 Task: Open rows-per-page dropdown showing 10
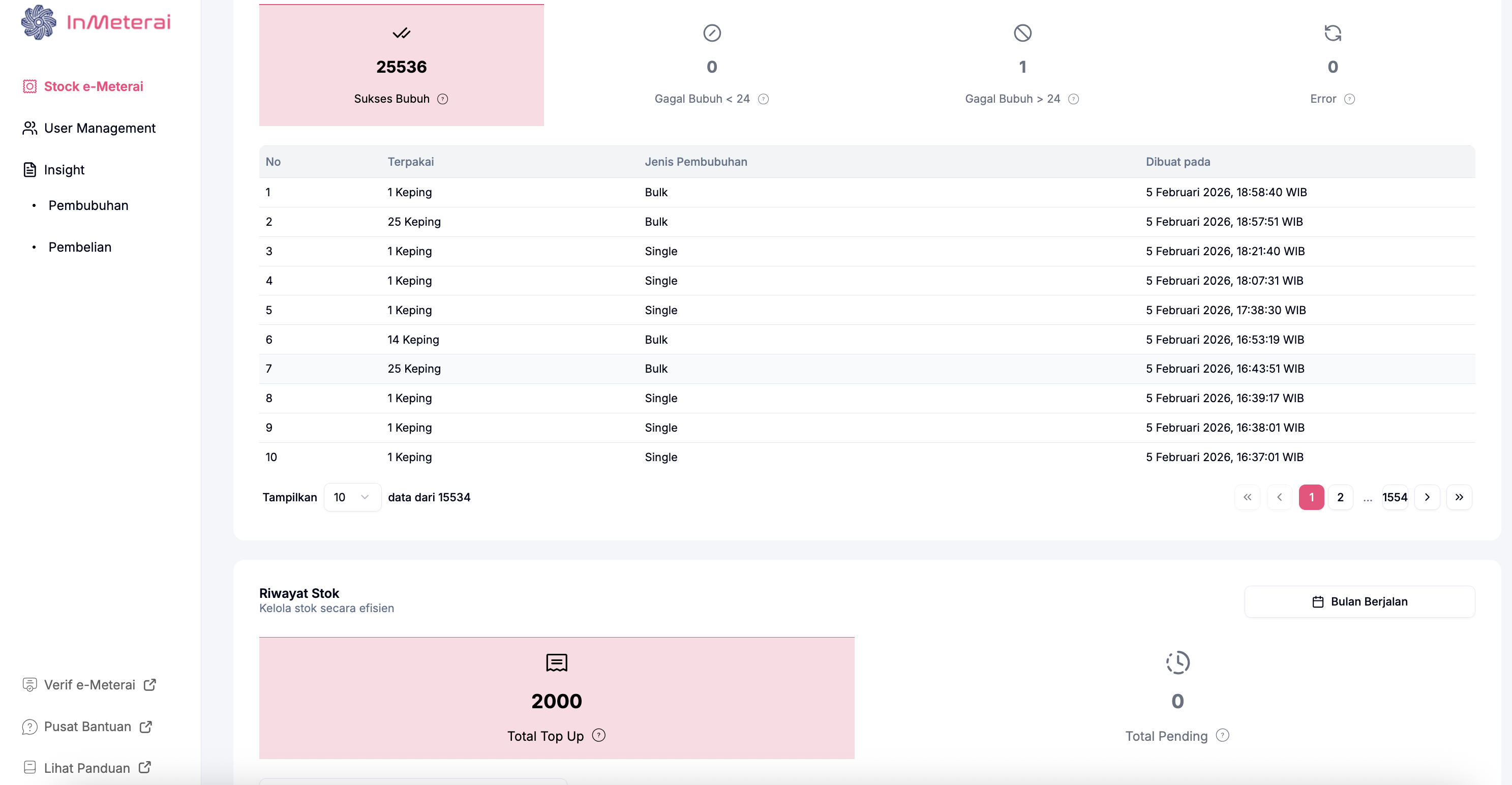[x=352, y=497]
